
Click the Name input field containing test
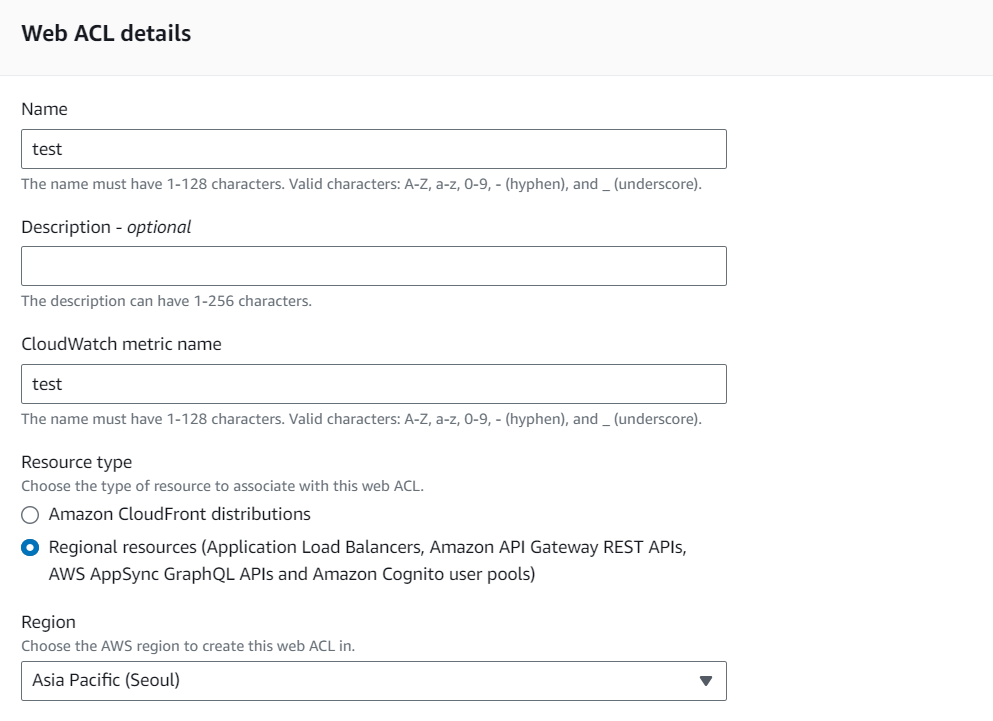(373, 149)
